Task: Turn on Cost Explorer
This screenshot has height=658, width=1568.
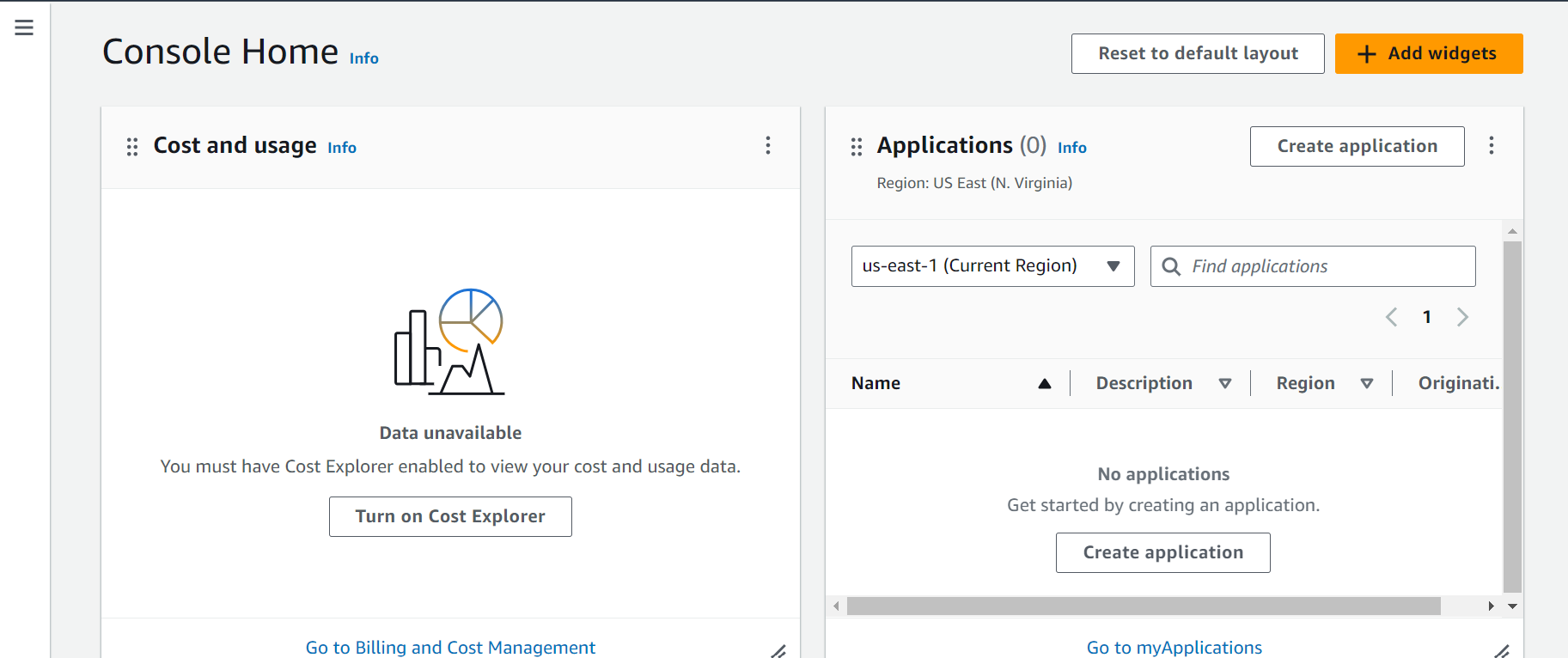Action: (x=450, y=516)
